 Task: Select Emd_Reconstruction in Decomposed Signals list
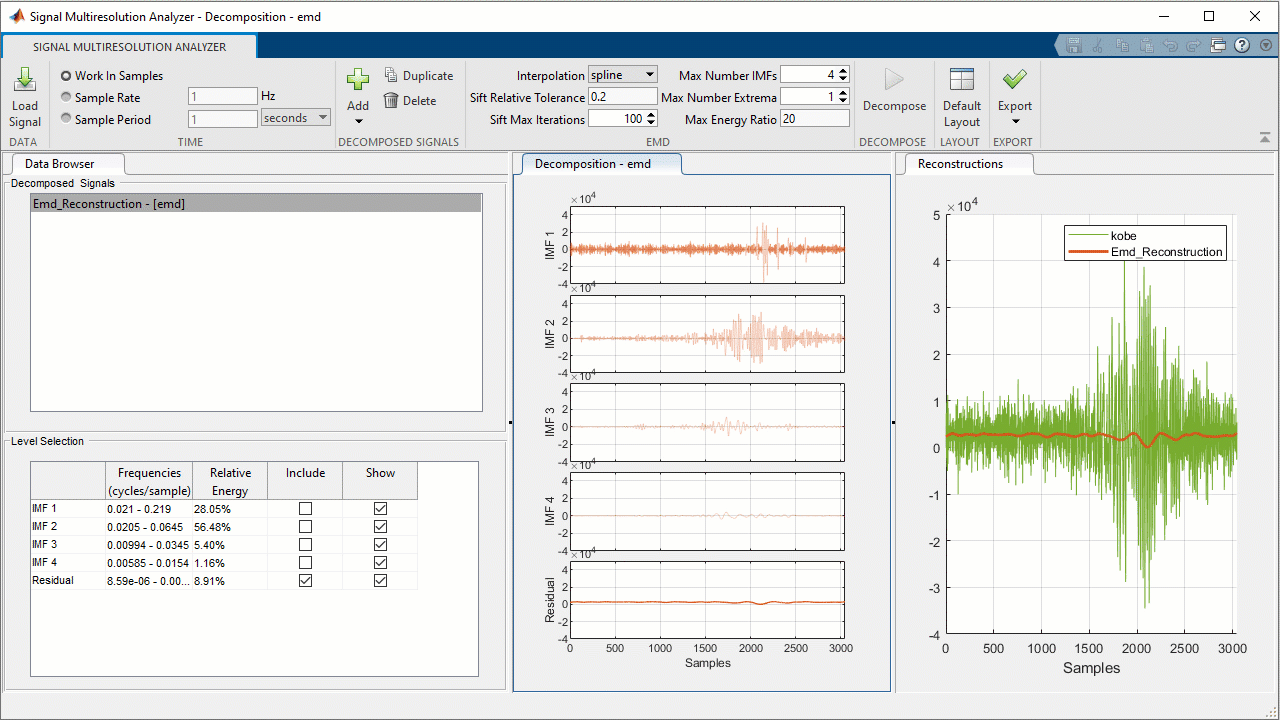coord(110,203)
